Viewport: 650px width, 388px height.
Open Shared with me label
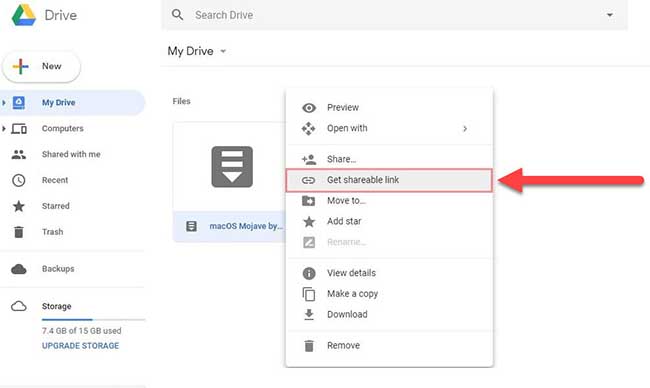tap(71, 154)
